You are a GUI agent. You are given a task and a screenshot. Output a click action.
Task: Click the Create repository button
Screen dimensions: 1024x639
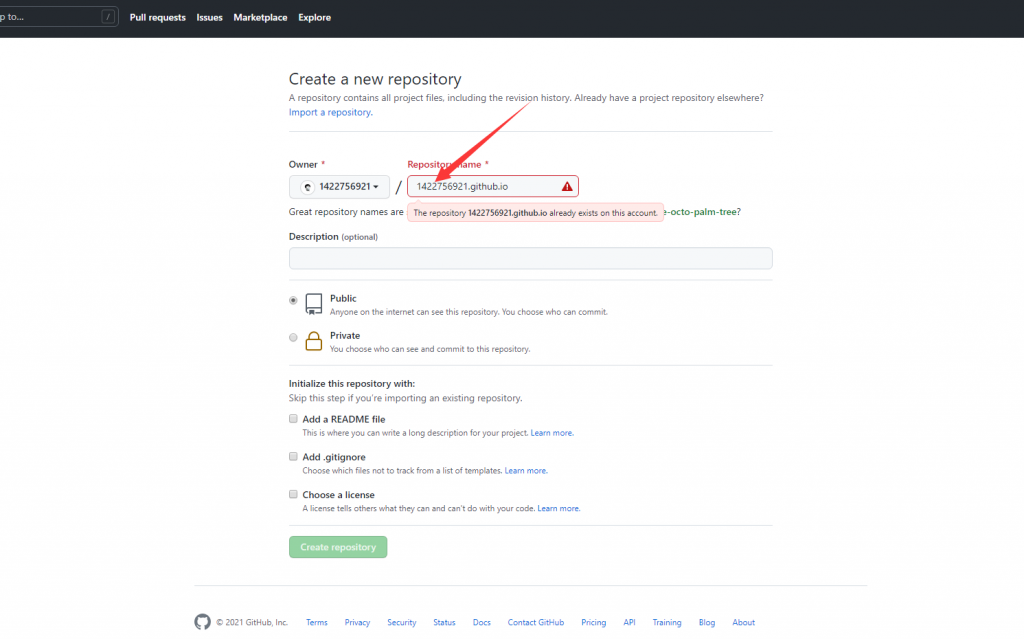click(x=338, y=547)
